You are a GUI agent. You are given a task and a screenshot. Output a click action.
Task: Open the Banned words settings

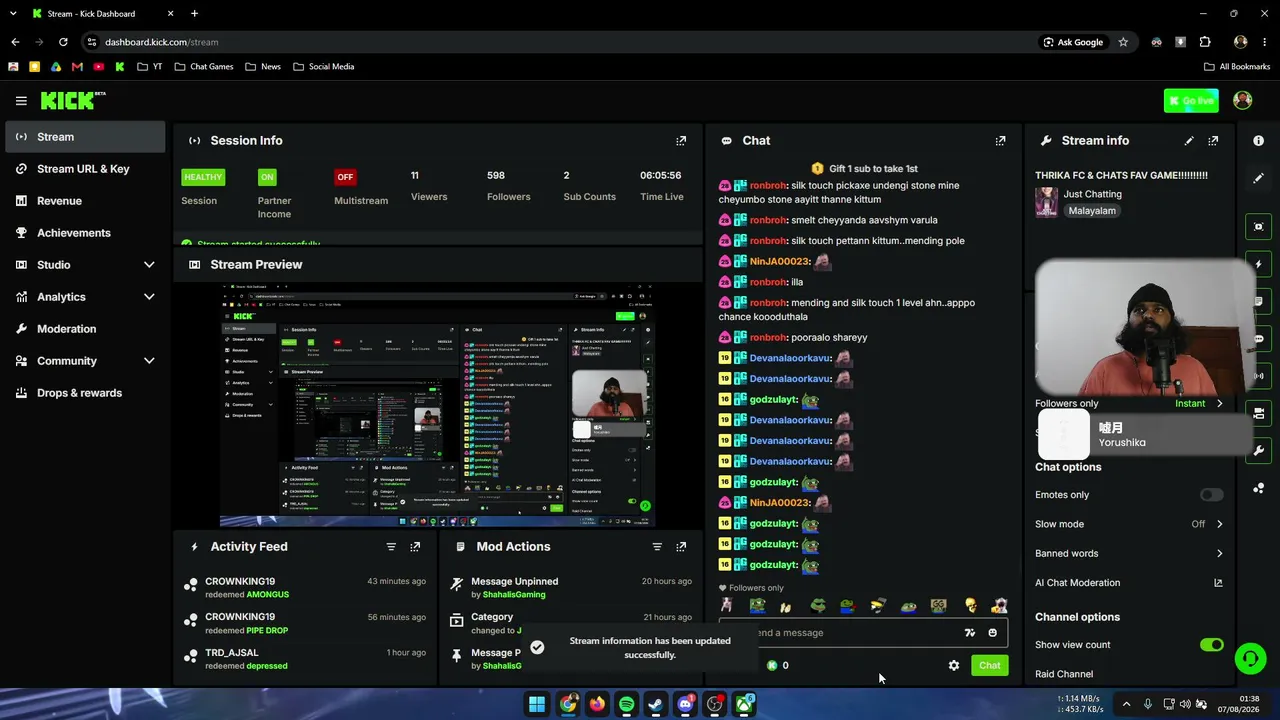tap(1129, 554)
